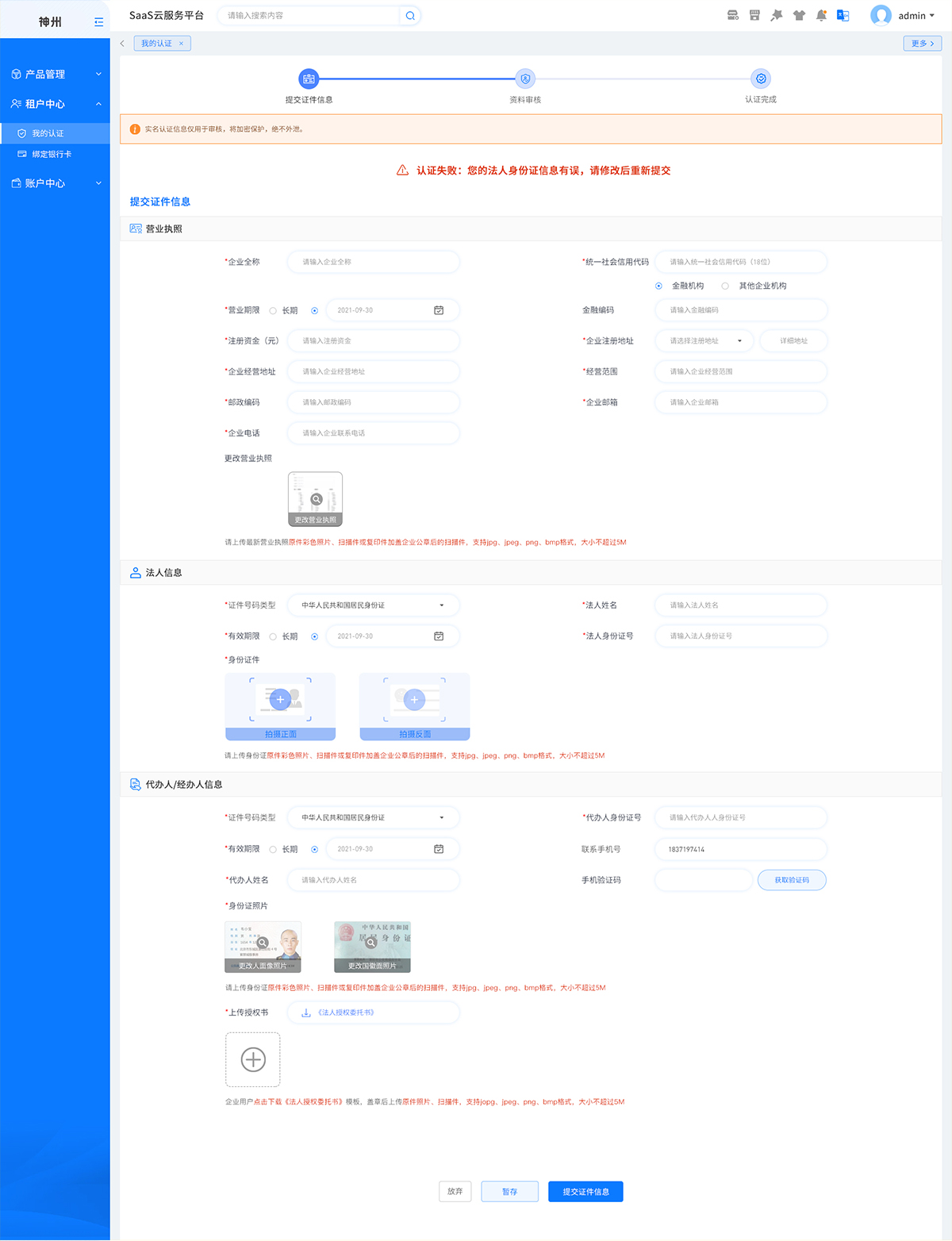Select 金融机构 radio button
Image resolution: width=952 pixels, height=1241 pixels.
tap(658, 286)
